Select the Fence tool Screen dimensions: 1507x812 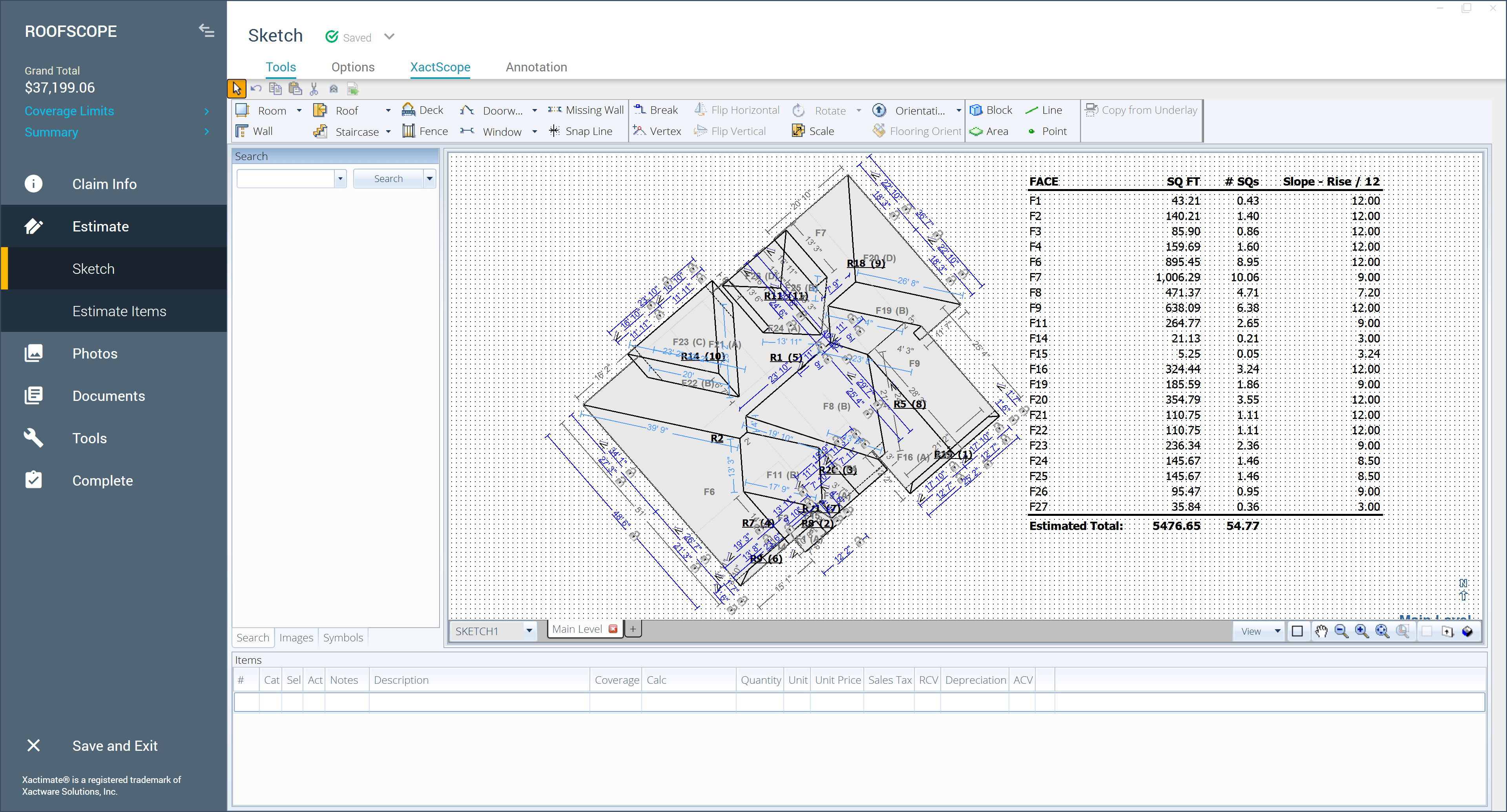tap(425, 131)
